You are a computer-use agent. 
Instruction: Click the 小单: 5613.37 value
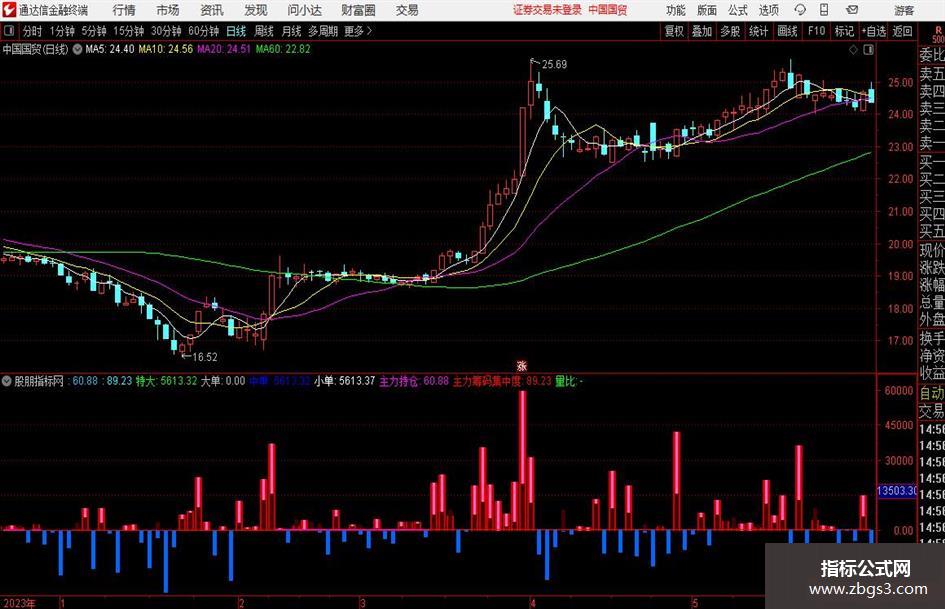click(344, 381)
